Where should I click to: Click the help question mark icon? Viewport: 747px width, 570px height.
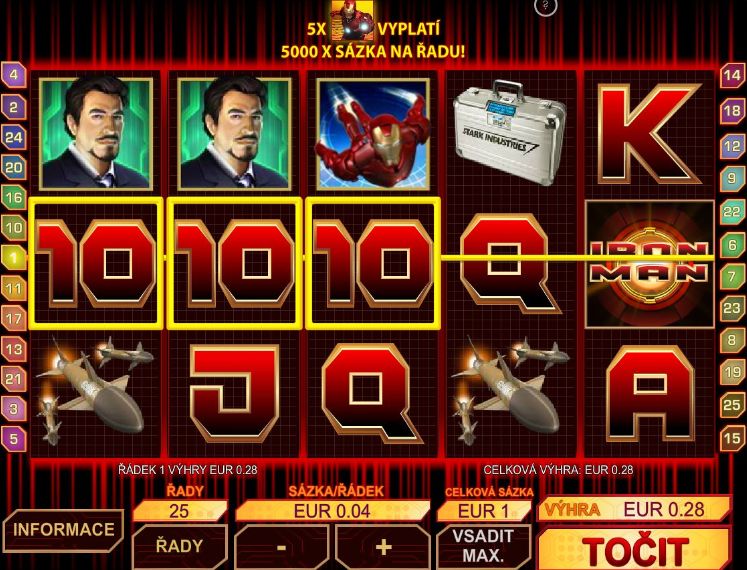pyautogui.click(x=545, y=6)
